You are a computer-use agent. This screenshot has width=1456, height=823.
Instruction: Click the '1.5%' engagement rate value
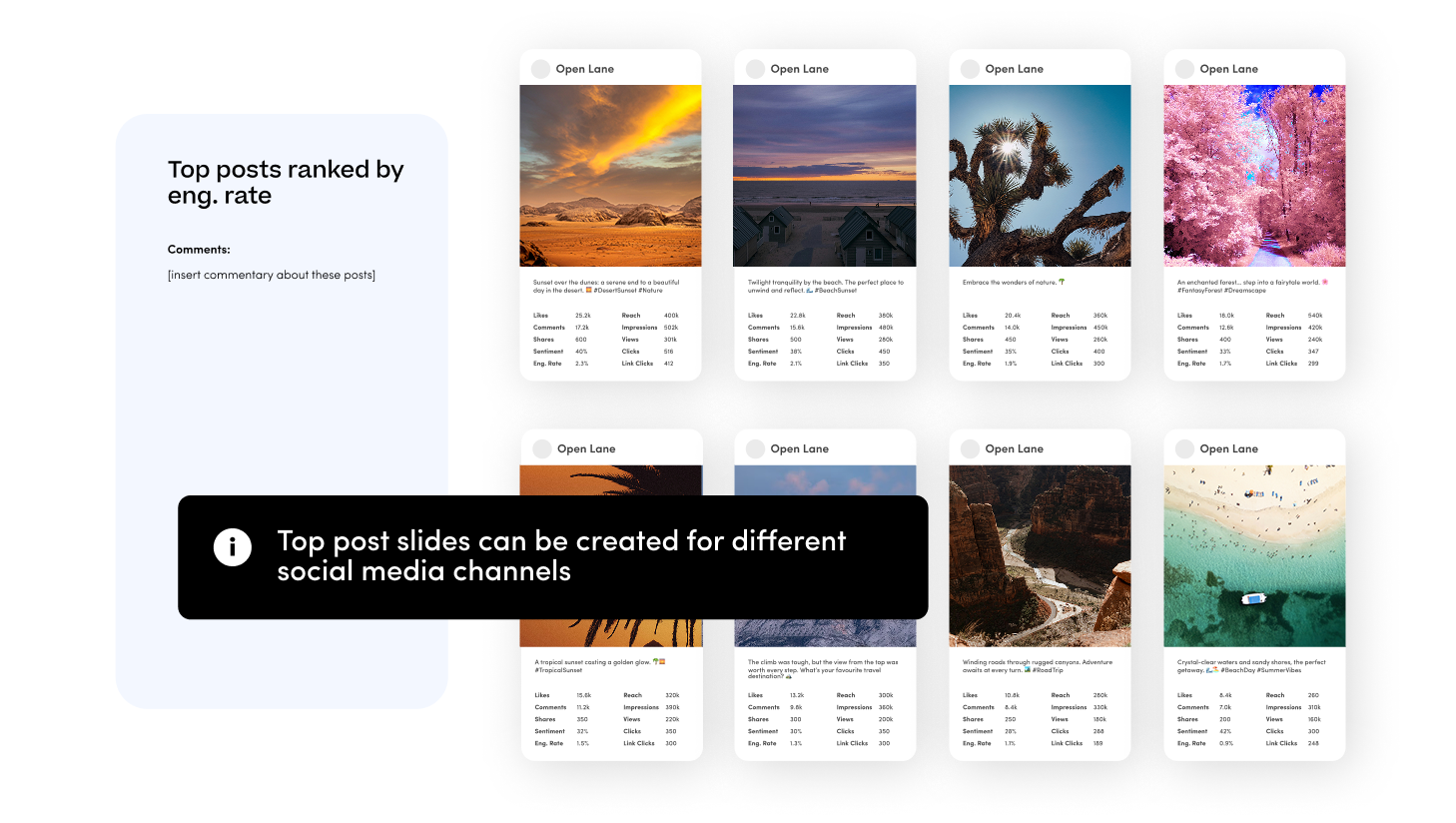coord(583,743)
